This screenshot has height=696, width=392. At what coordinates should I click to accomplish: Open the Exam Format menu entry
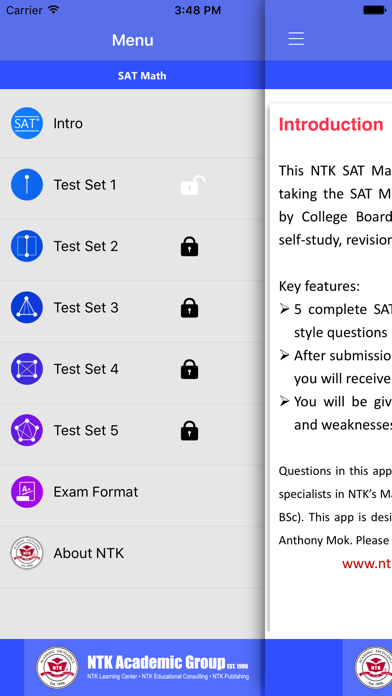[132, 492]
